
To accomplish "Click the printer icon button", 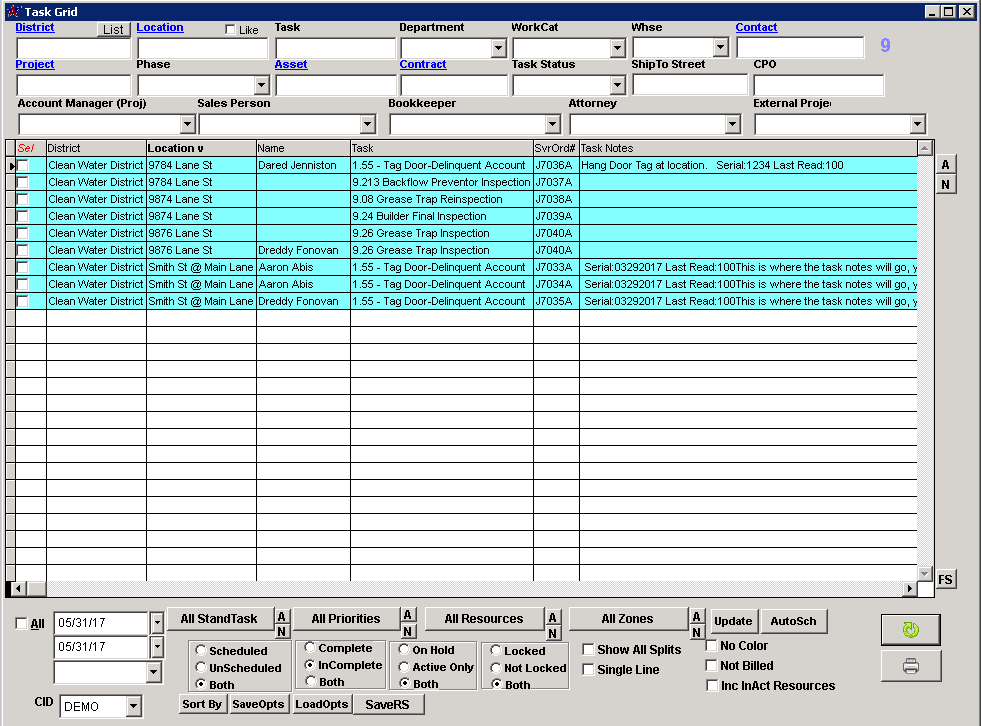I will (x=910, y=665).
